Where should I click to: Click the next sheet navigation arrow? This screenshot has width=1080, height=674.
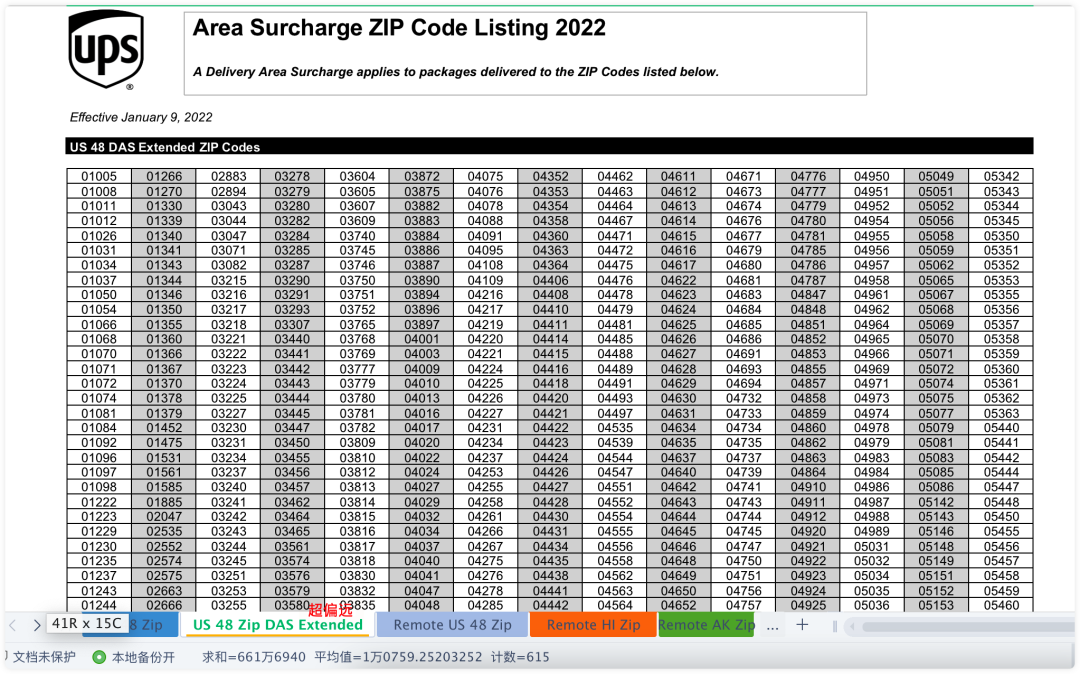37,625
